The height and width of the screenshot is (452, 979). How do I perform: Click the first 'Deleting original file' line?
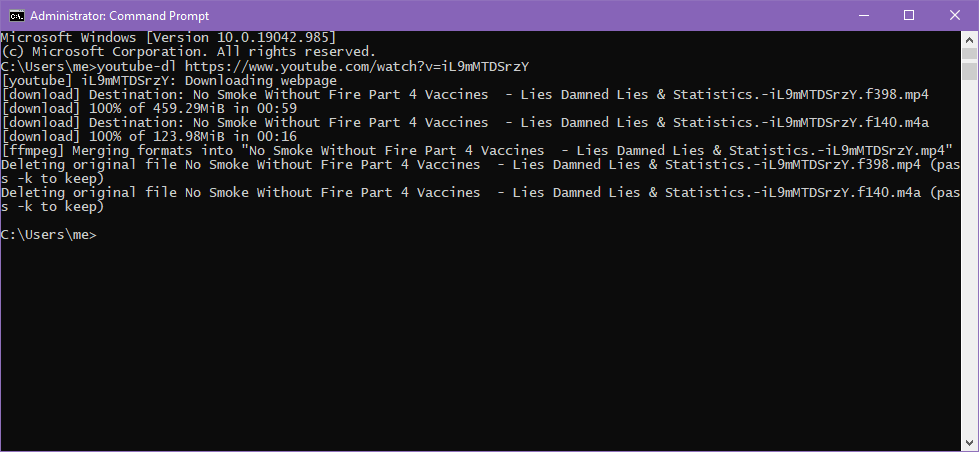[480, 172]
